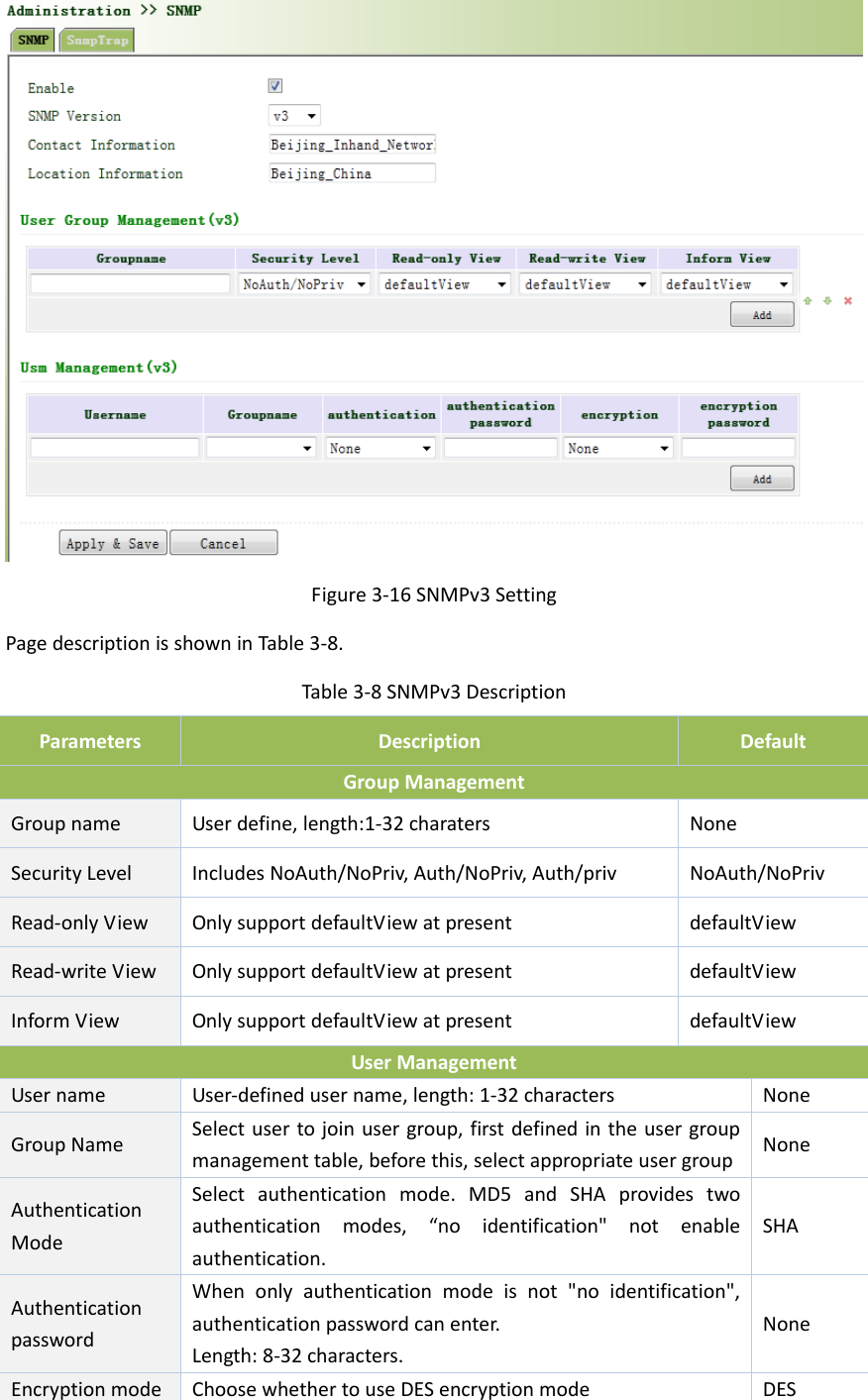Open the Usm Groupname dropdown
Screen dimensions: 868x1400
(x=262, y=449)
